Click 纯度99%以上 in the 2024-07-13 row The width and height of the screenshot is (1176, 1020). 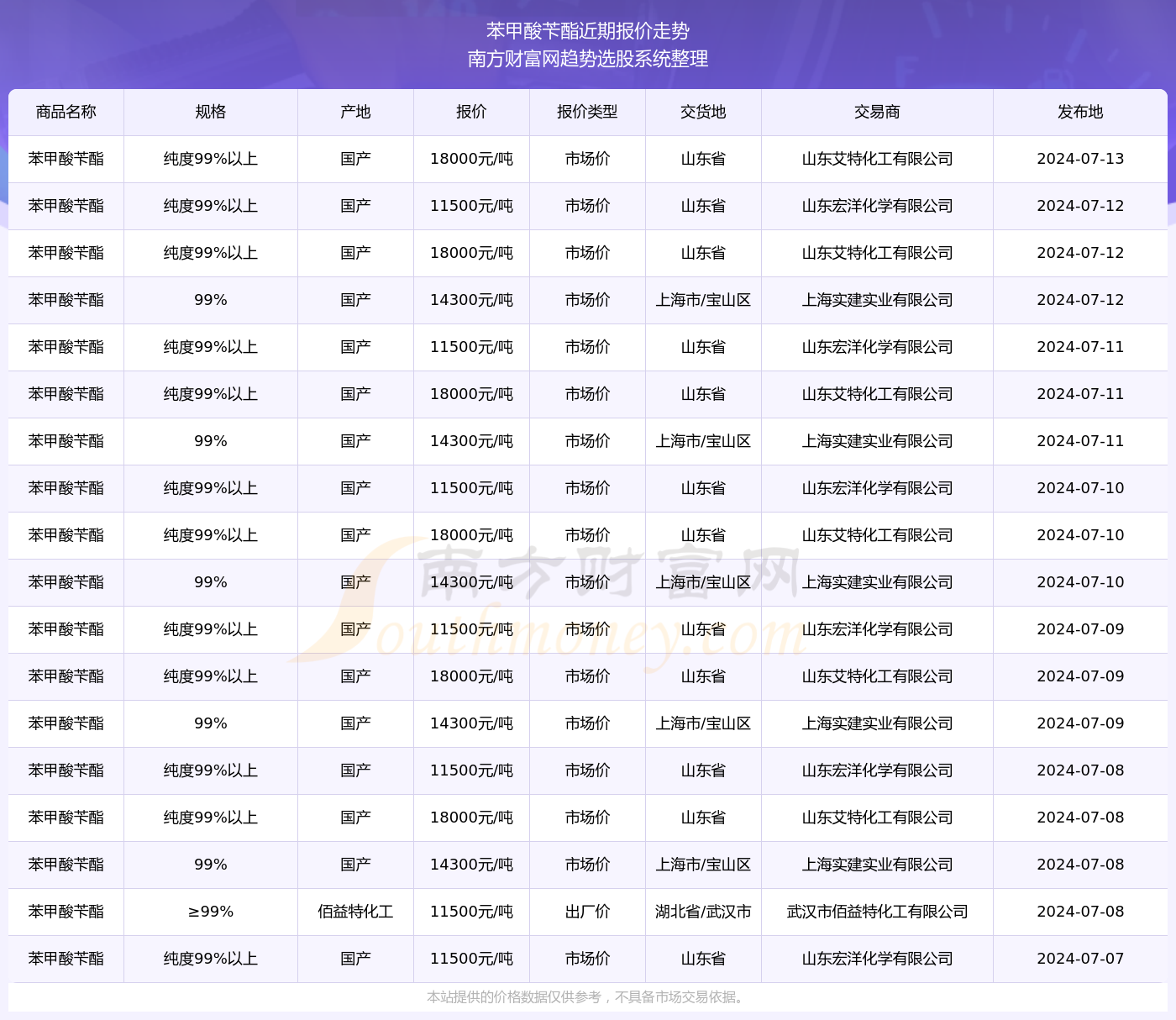(x=211, y=159)
